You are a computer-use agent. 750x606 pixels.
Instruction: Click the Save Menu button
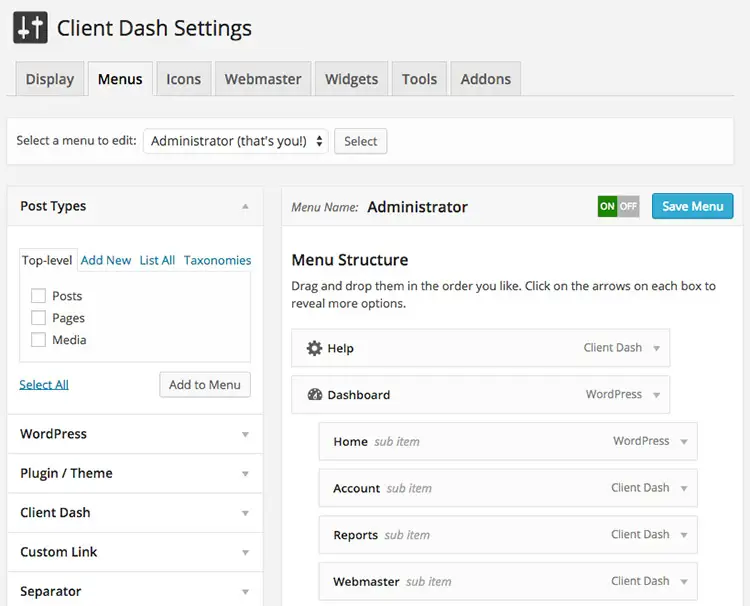tap(692, 206)
